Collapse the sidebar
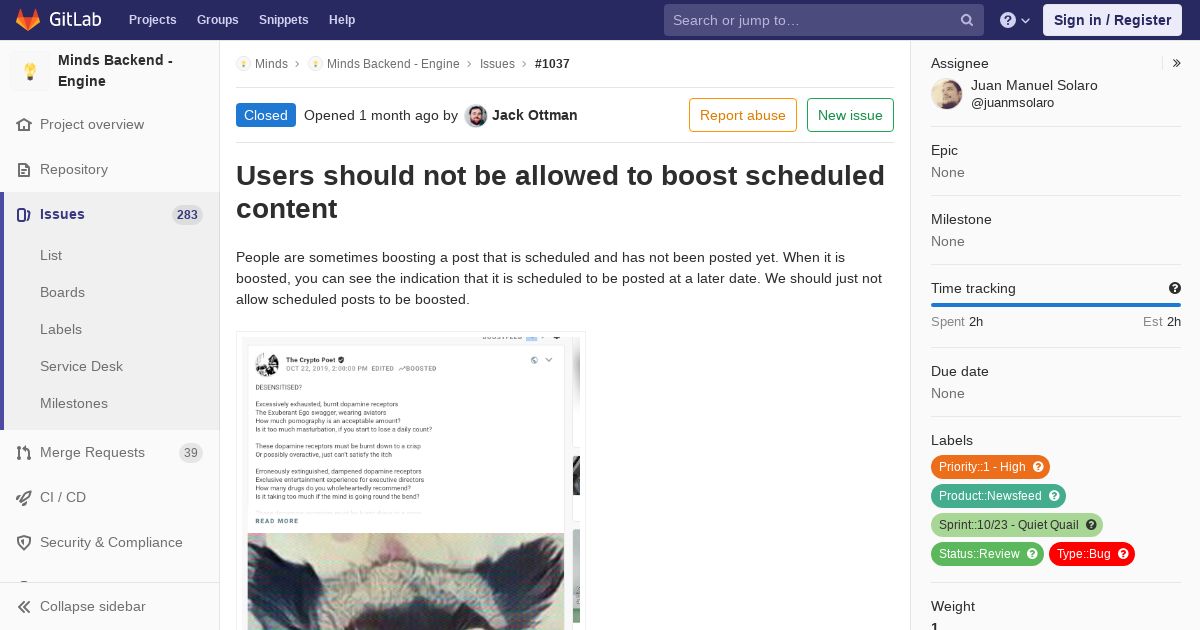The width and height of the screenshot is (1200, 630). pyautogui.click(x=110, y=607)
